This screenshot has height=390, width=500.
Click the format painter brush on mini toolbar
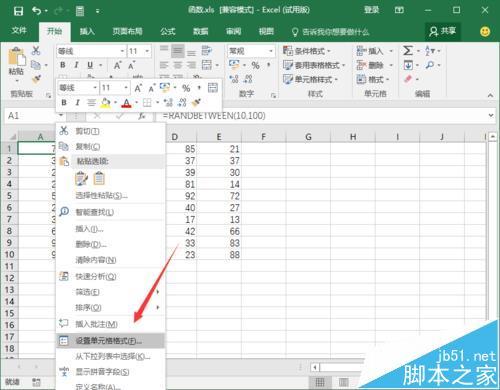(196, 102)
